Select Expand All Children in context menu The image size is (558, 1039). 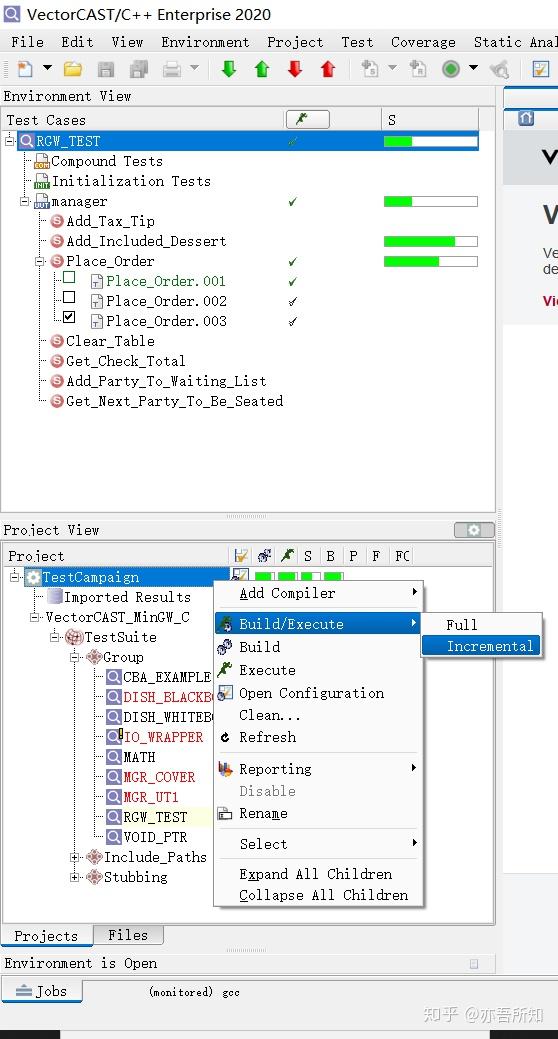coord(315,874)
